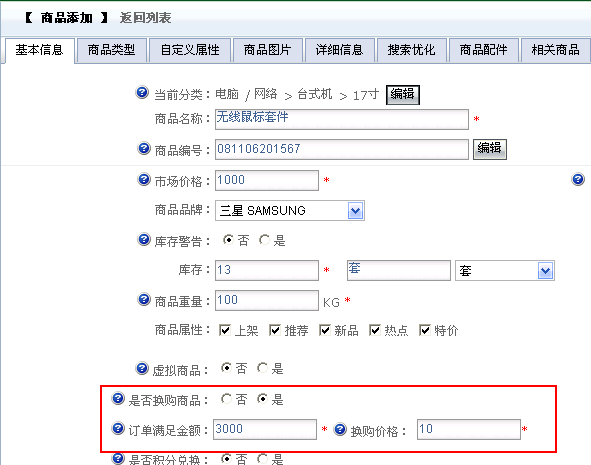The image size is (591, 465).
Task: Toggle the 推荐 checkbox
Action: tap(275, 330)
